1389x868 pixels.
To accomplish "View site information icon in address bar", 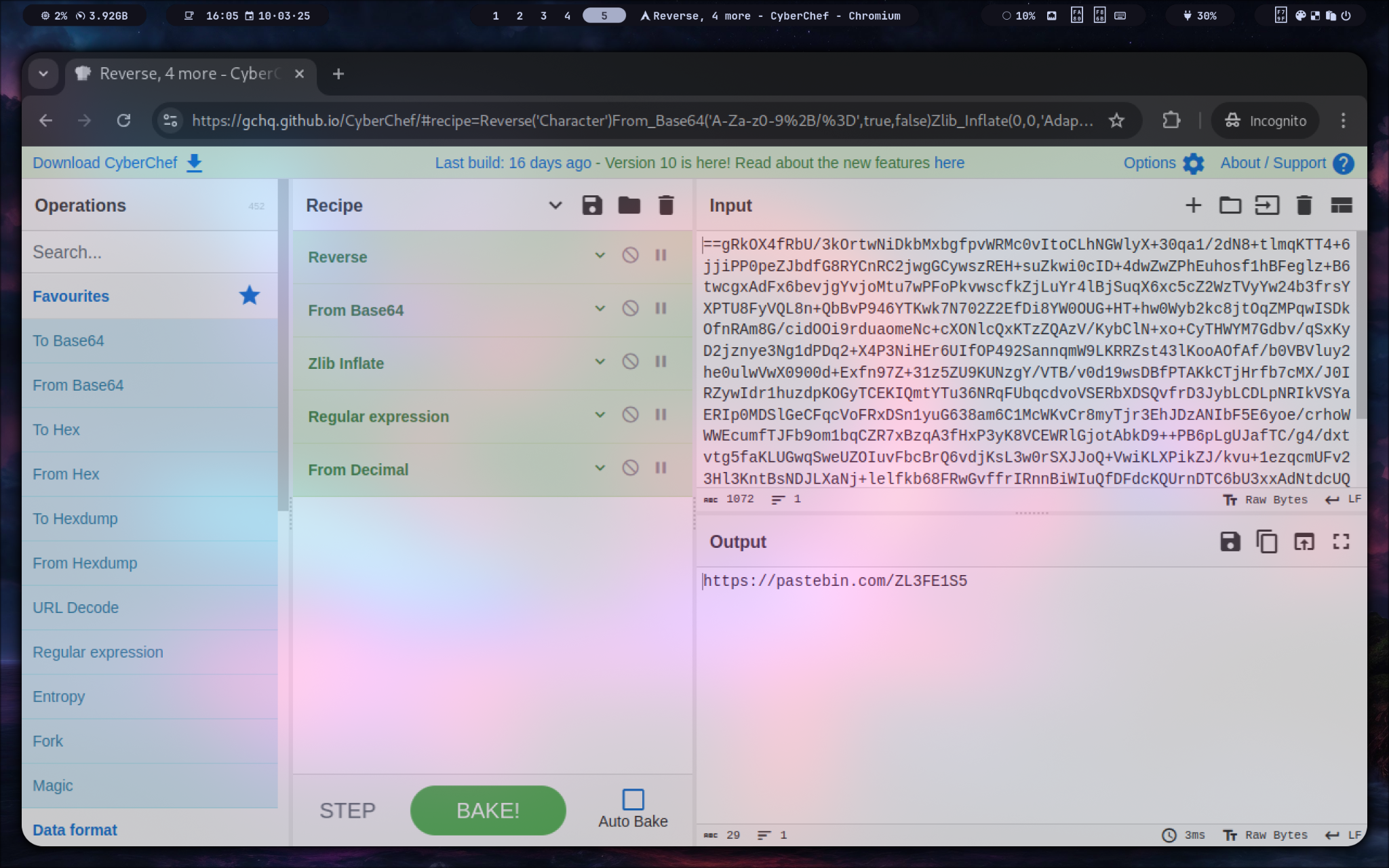I will point(170,121).
